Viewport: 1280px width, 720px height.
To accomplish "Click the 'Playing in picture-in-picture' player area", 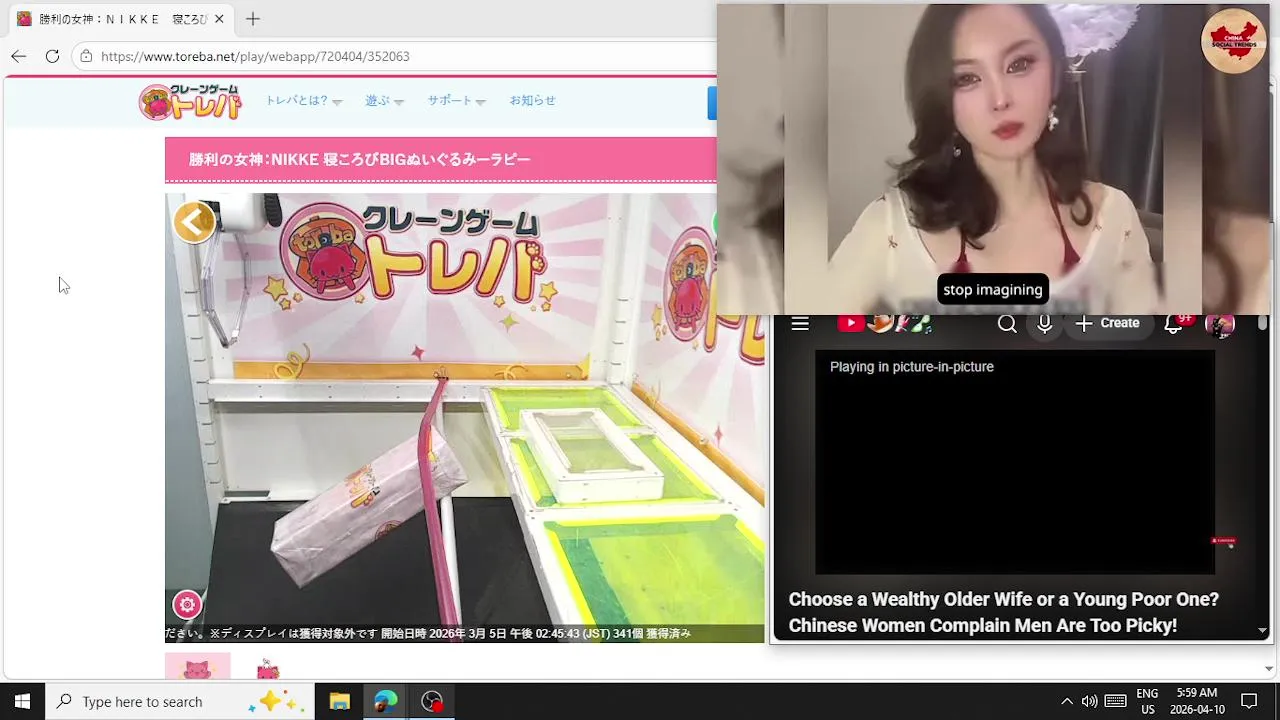I will (1015, 462).
